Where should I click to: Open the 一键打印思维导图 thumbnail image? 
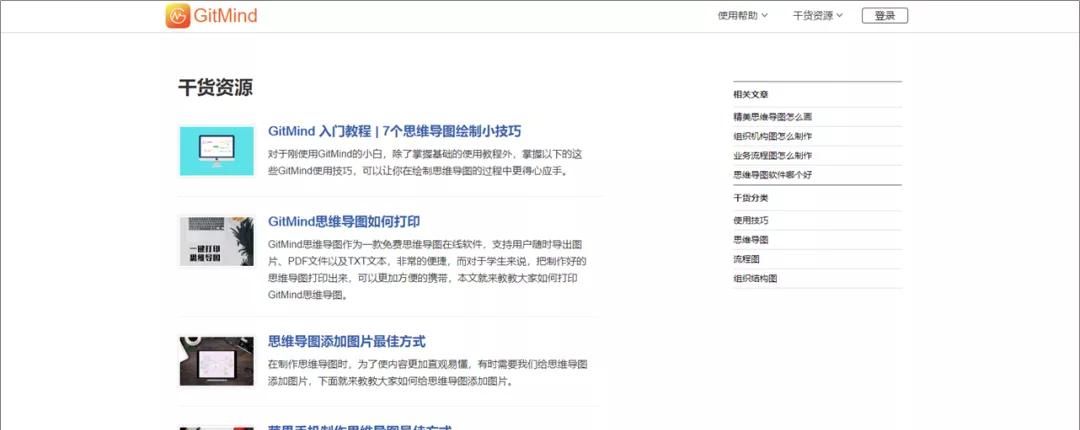[x=216, y=241]
